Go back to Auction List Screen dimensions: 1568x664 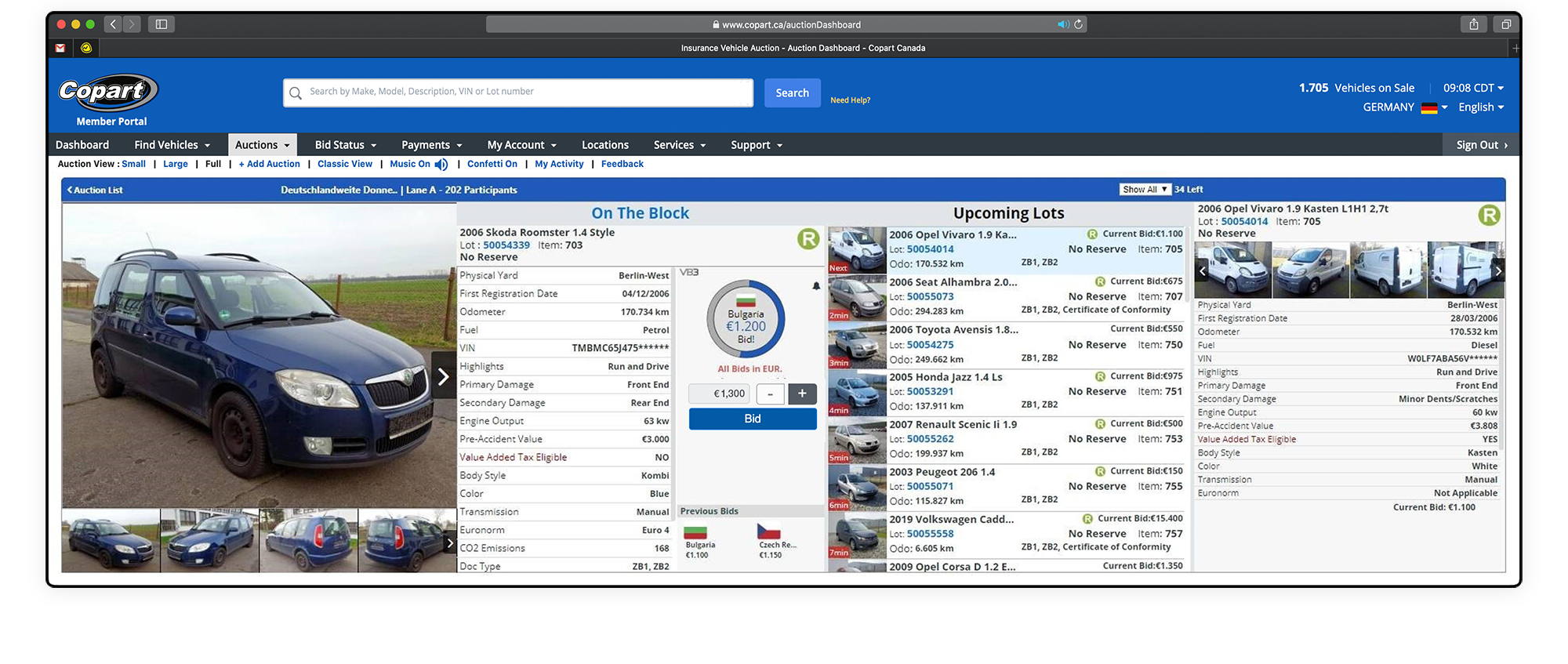[x=95, y=190]
